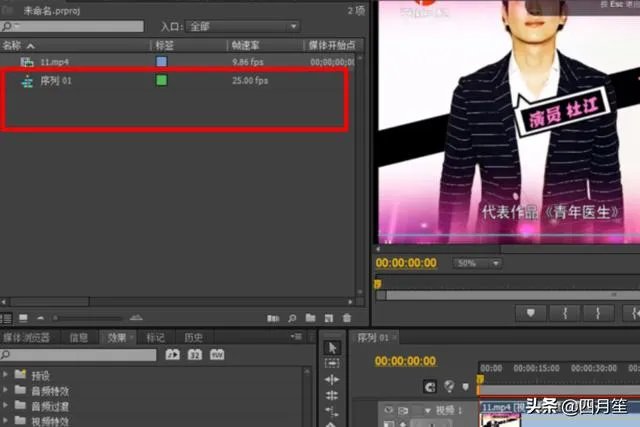The image size is (640, 427).
Task: Select the Ripple Edit tool
Action: coord(332,380)
